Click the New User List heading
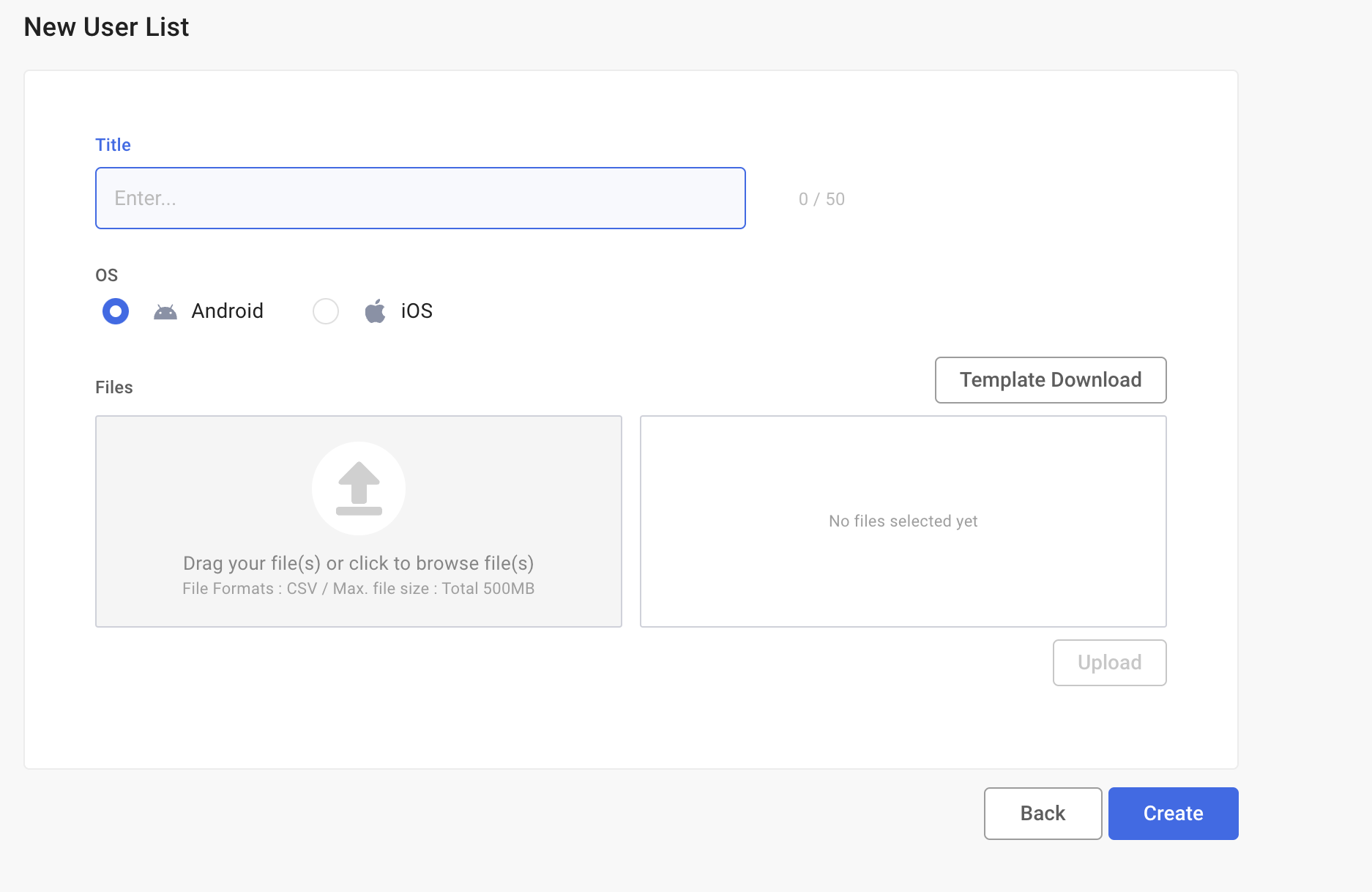This screenshot has width=1372, height=892. [x=106, y=27]
